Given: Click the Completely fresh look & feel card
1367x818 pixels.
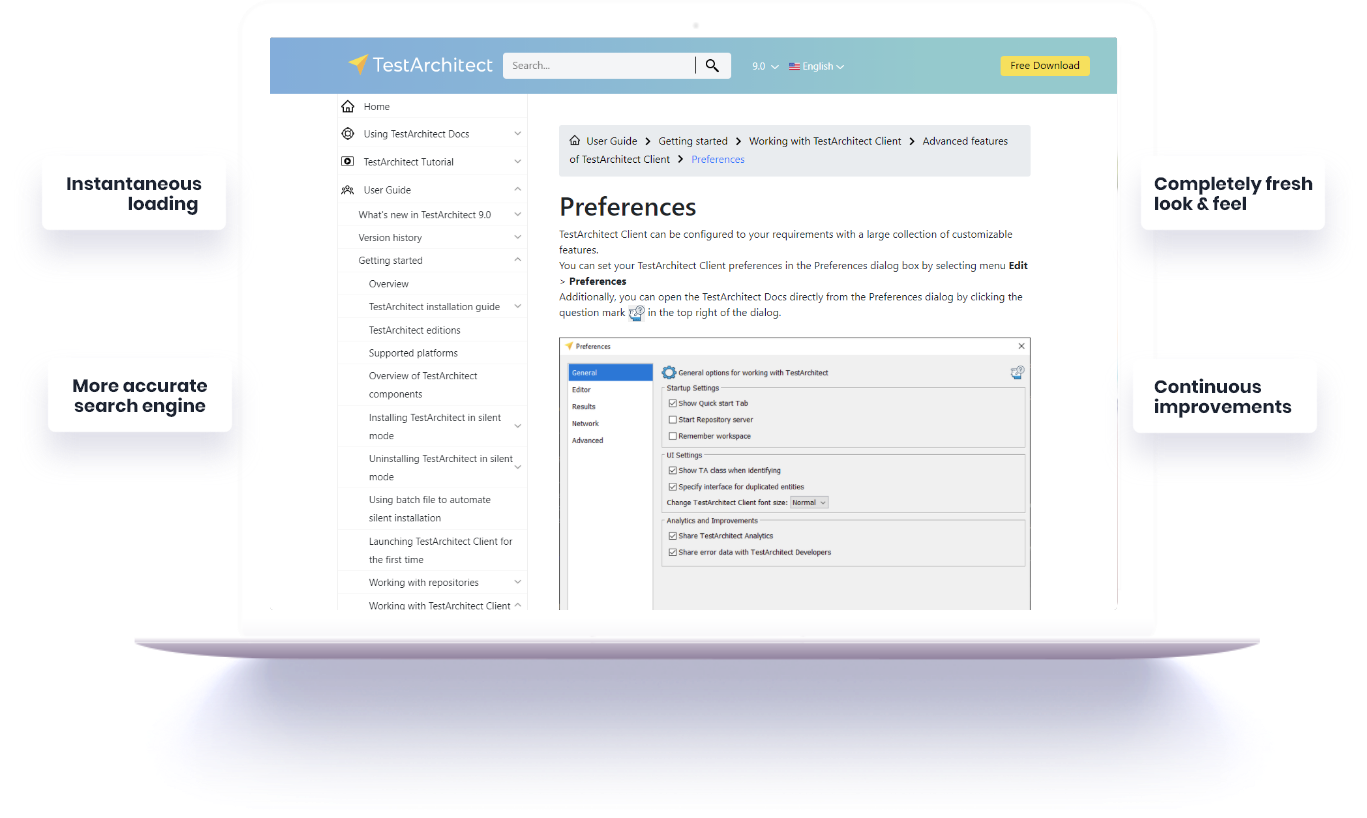Looking at the screenshot, I should 1233,194.
